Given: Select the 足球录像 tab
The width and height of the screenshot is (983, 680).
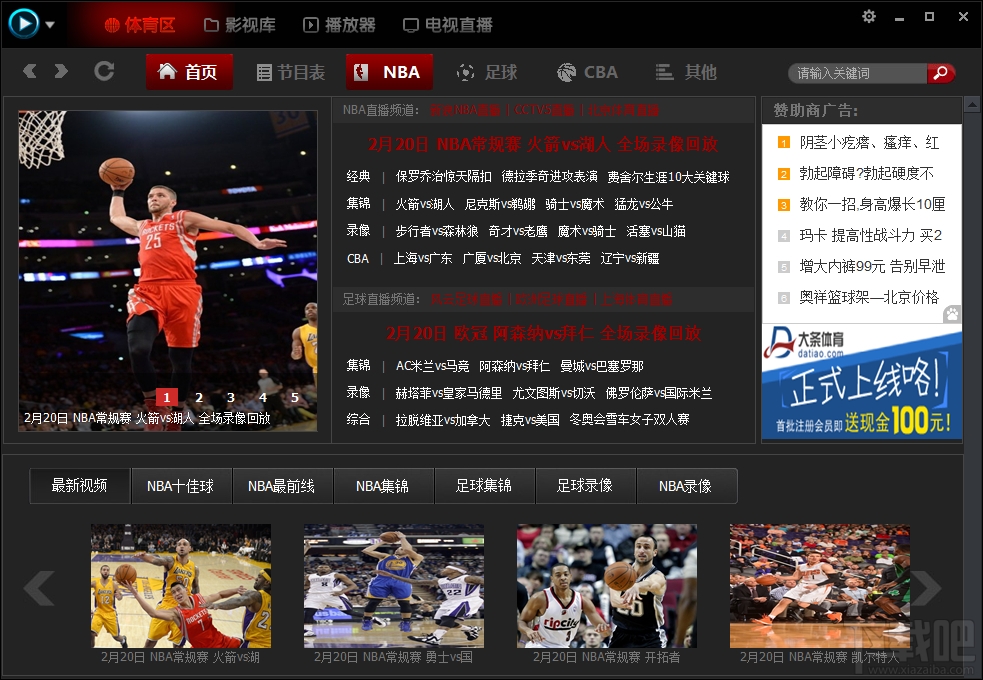Looking at the screenshot, I should [x=585, y=486].
